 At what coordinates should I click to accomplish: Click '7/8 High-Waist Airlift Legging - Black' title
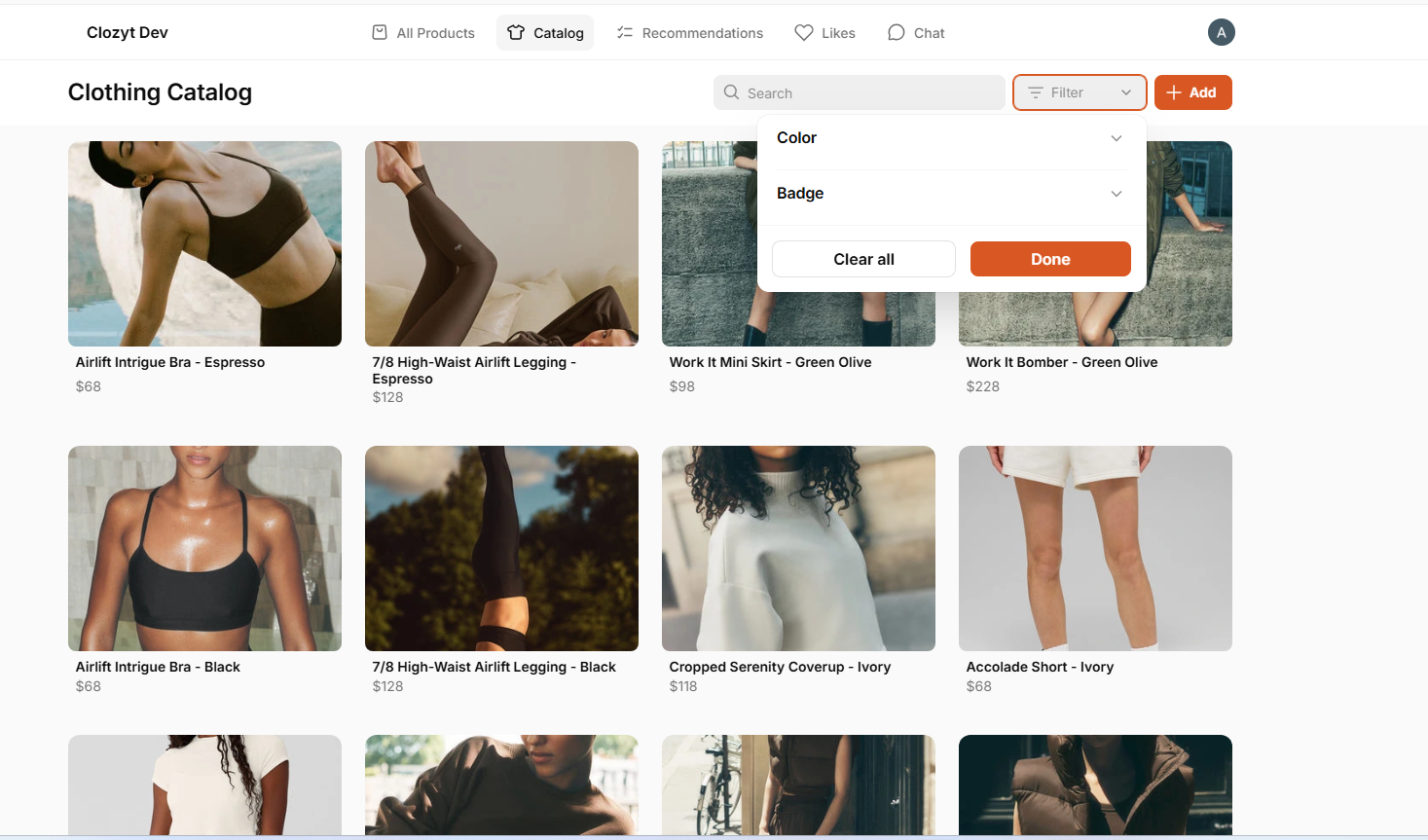[494, 667]
